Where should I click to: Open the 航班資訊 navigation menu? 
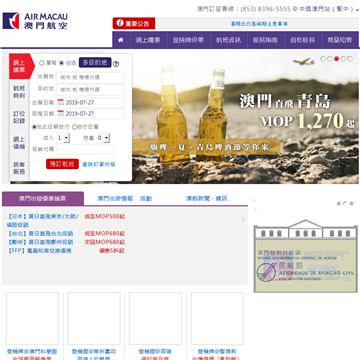(228, 40)
